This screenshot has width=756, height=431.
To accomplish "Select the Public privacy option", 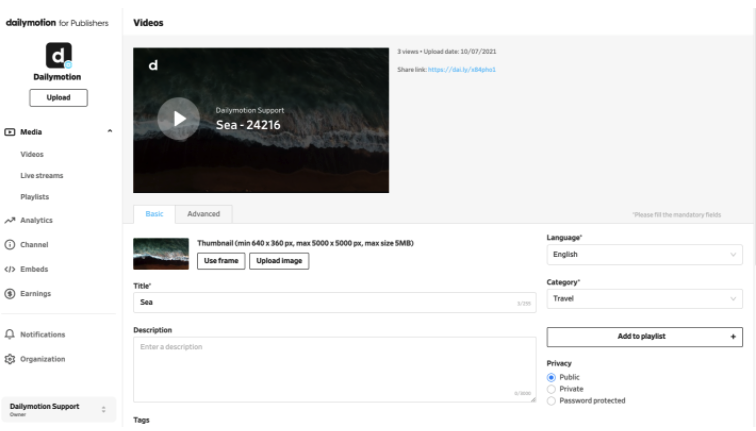I will (x=551, y=377).
